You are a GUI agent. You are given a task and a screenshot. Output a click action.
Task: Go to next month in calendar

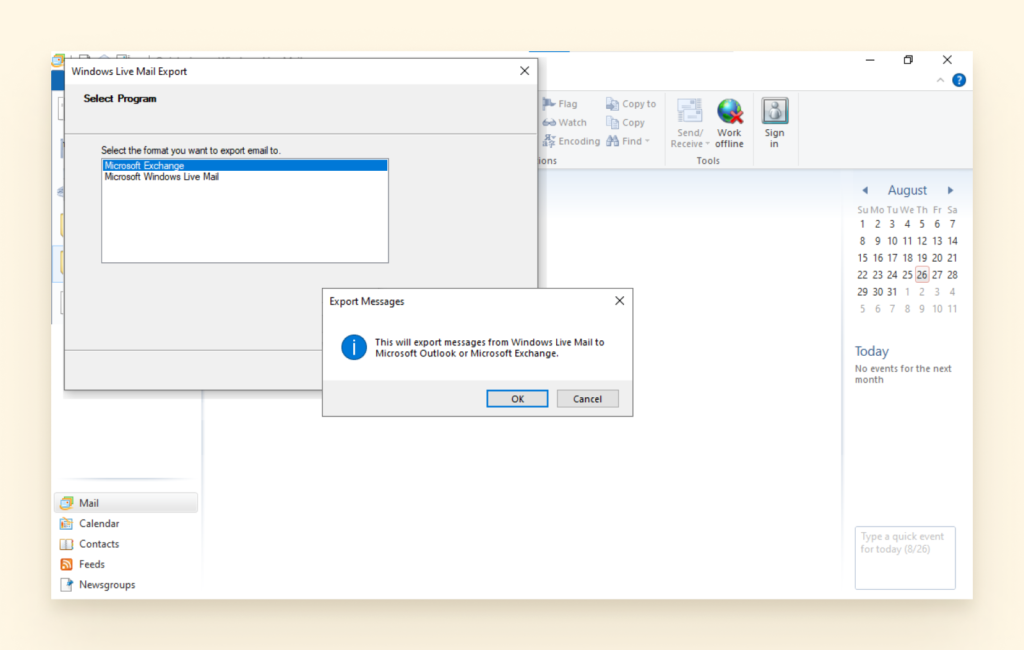pyautogui.click(x=950, y=190)
